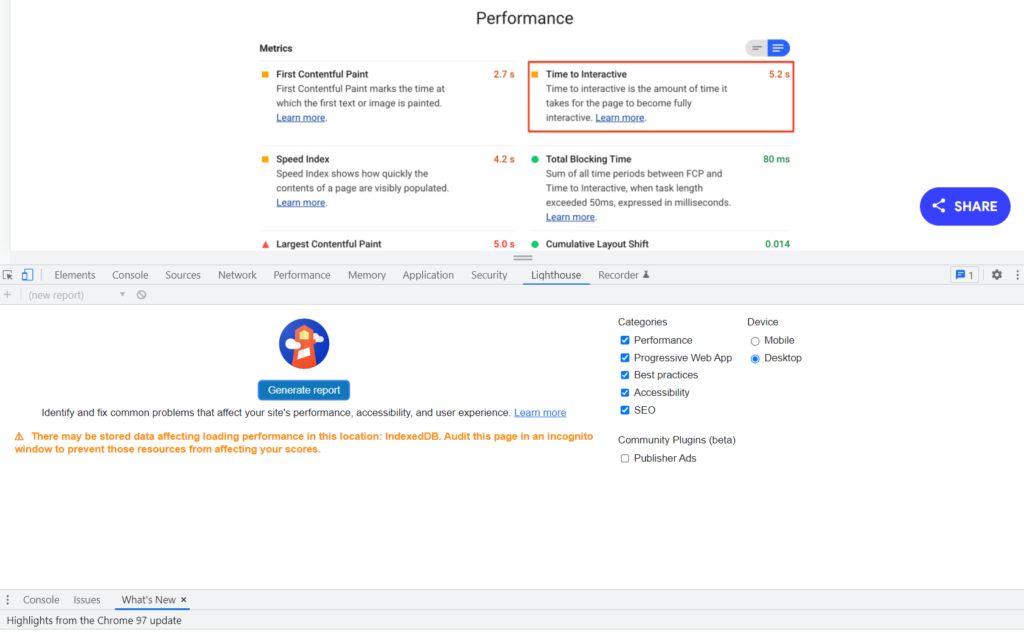Click the Generate report button
Viewport: 1024px width, 635px height.
click(x=303, y=390)
